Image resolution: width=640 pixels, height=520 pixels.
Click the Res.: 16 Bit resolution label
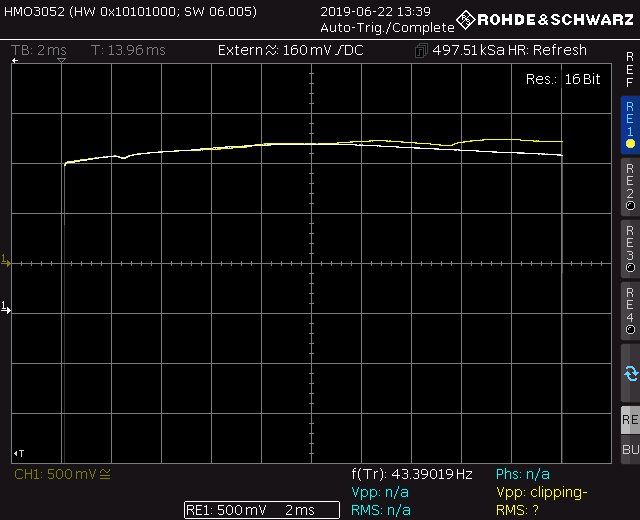563,78
